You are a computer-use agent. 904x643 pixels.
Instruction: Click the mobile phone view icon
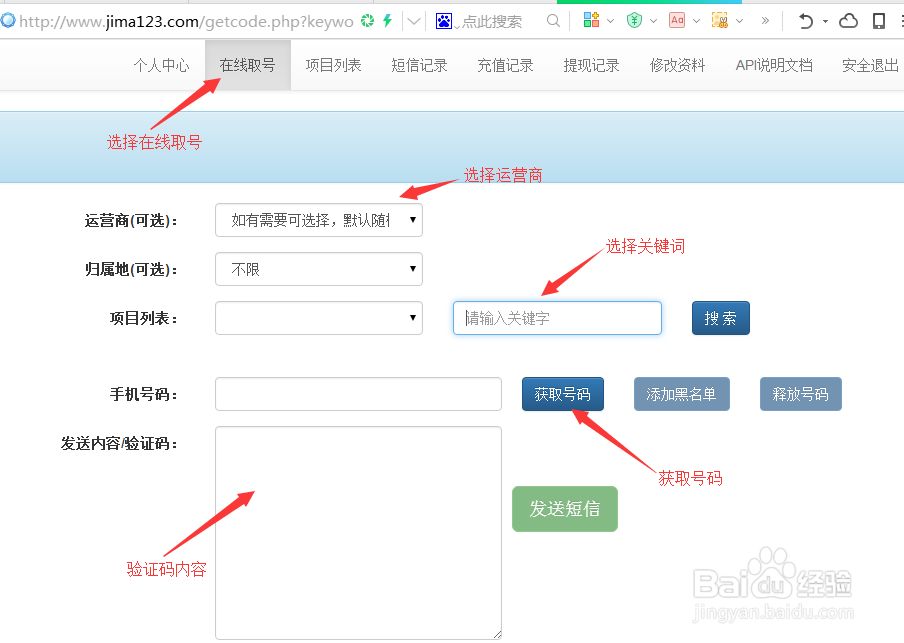click(x=879, y=20)
